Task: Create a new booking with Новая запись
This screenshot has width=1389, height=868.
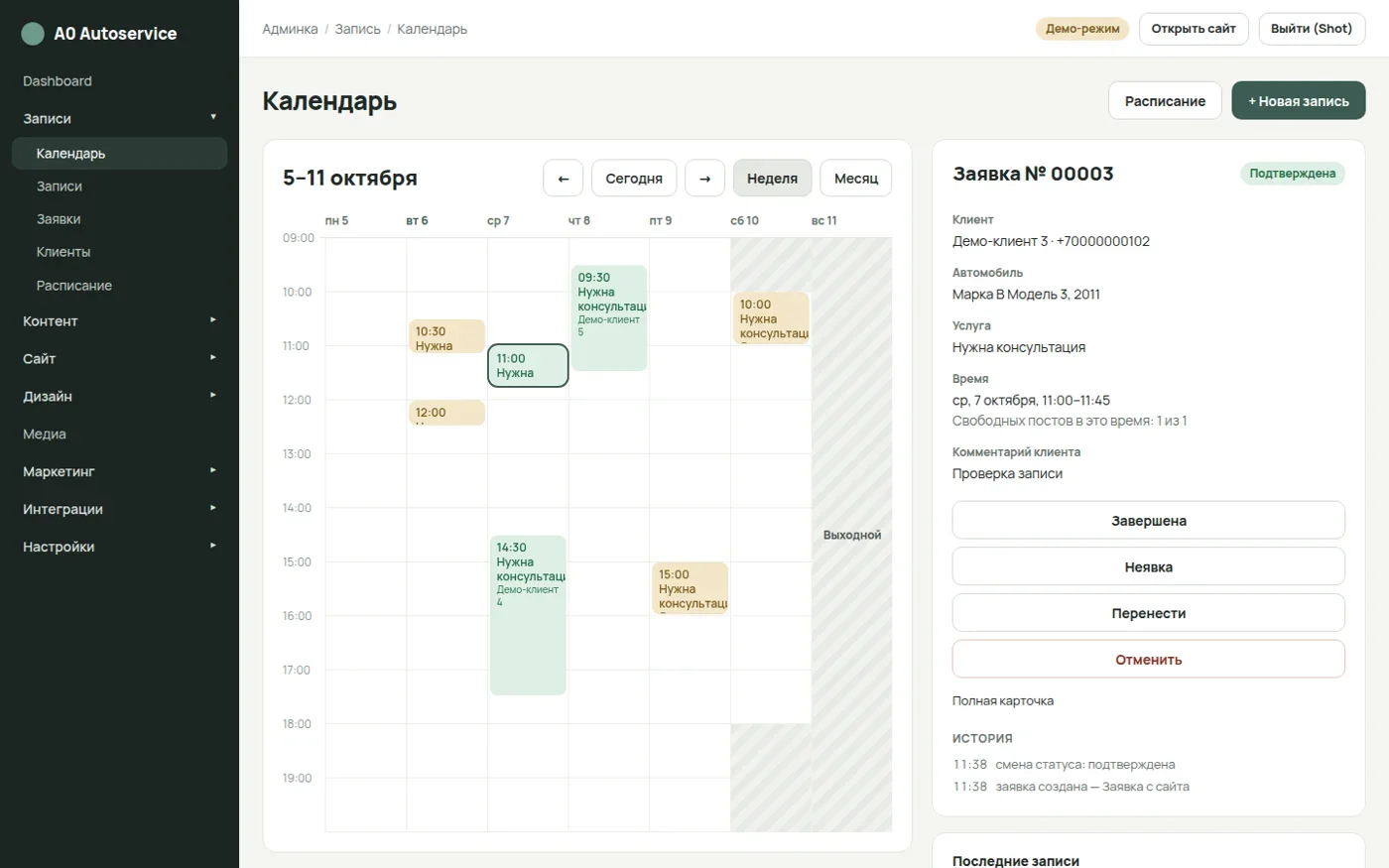Action: pyautogui.click(x=1299, y=101)
